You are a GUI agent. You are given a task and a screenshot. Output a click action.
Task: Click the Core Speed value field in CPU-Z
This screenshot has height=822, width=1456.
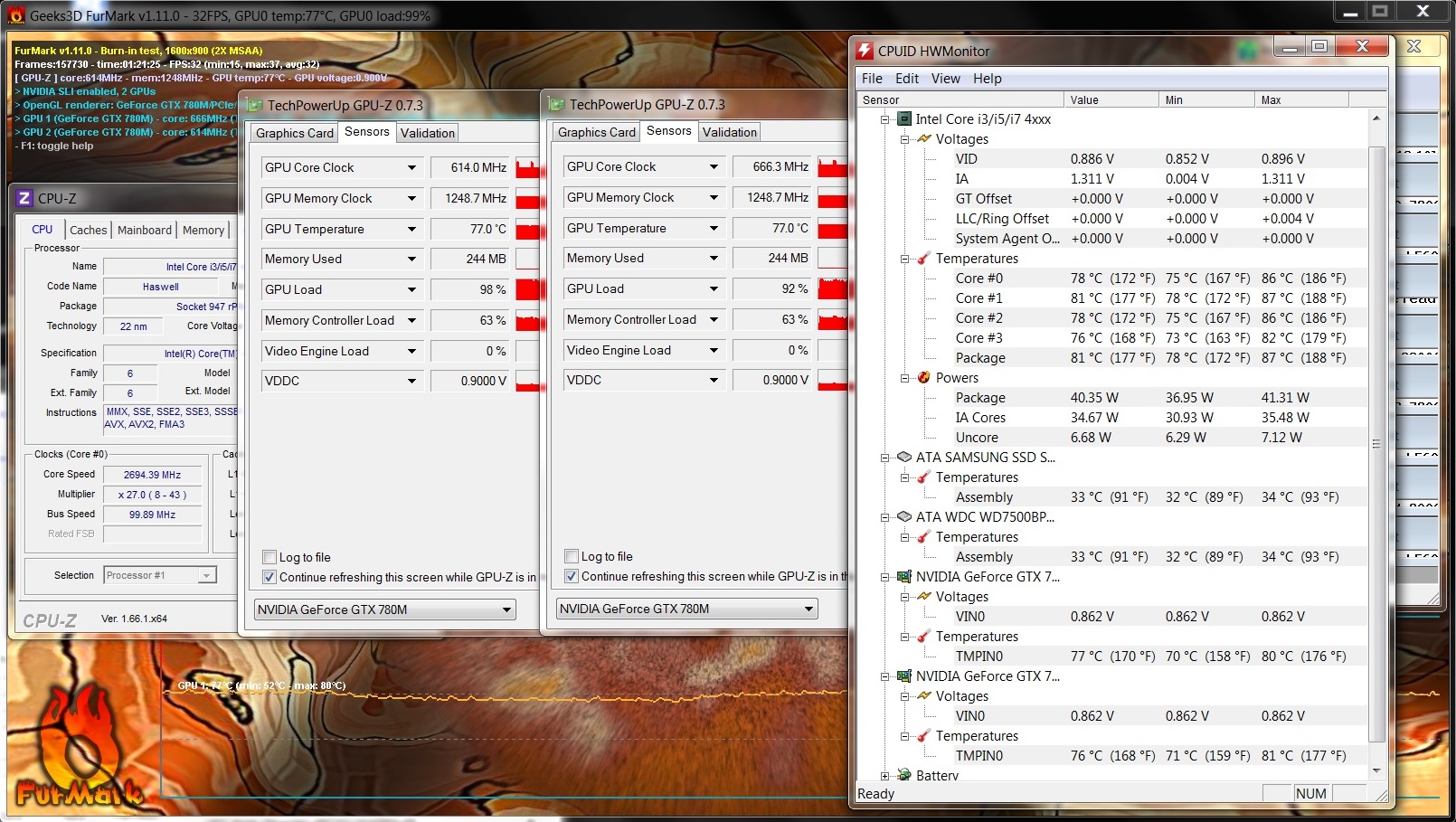pyautogui.click(x=153, y=475)
